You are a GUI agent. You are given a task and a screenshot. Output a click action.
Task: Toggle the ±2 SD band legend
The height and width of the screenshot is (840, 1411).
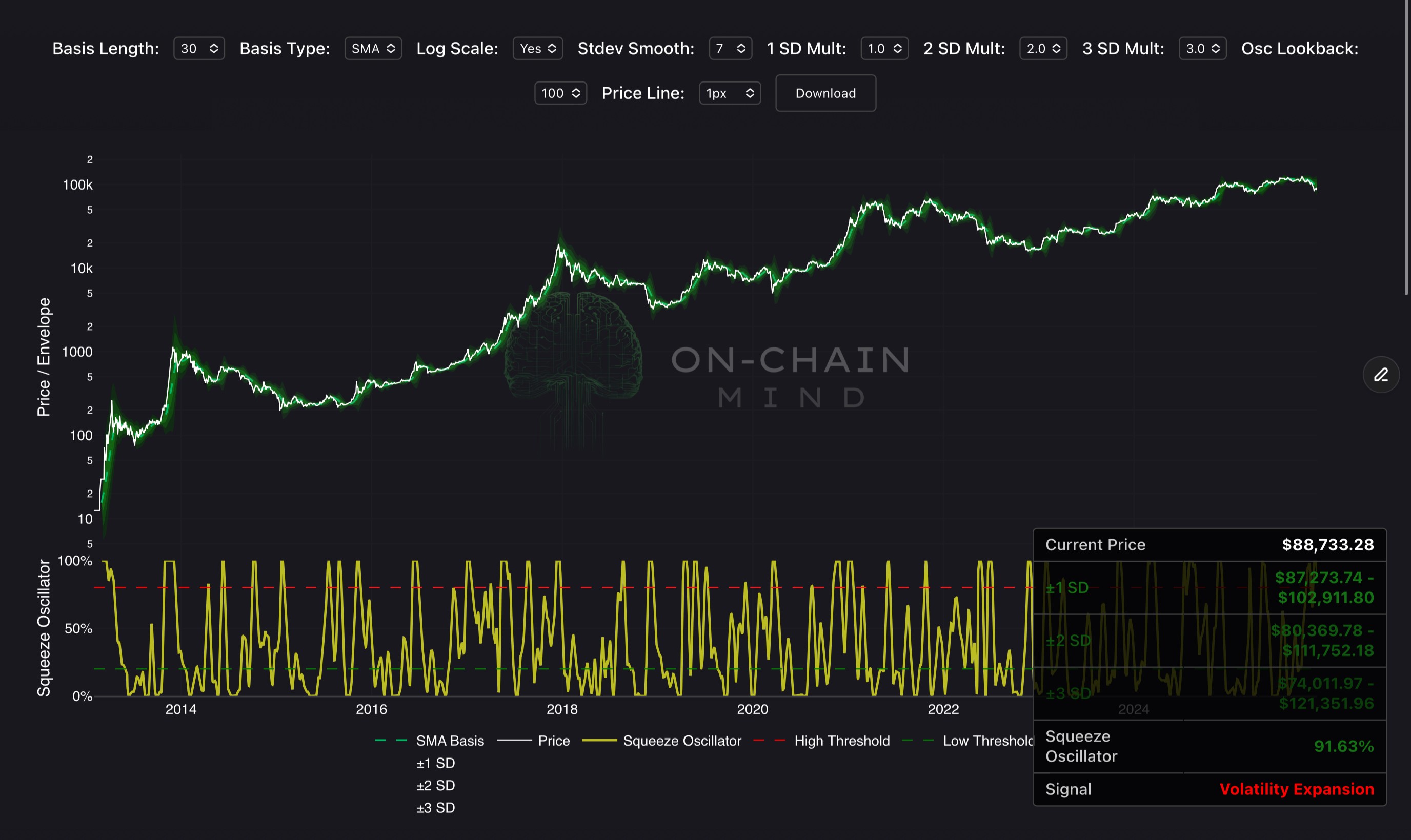point(435,785)
